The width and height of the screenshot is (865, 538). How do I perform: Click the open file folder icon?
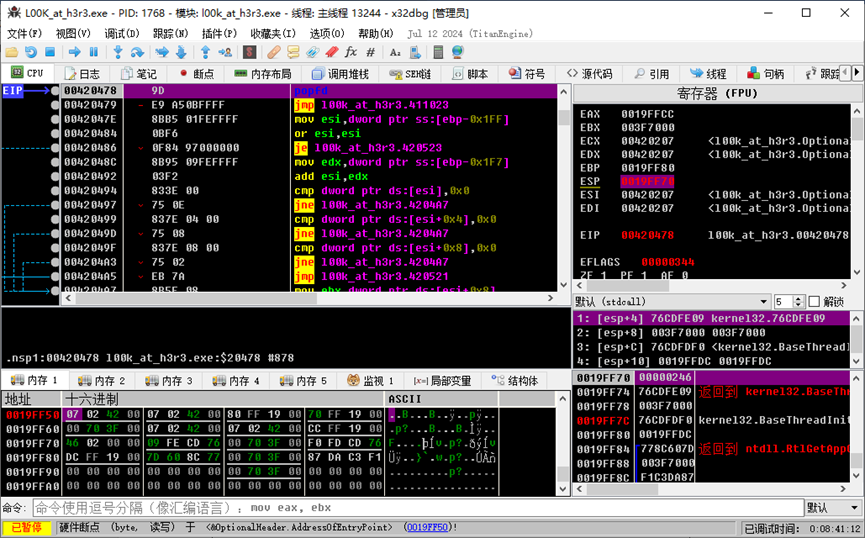(x=11, y=52)
